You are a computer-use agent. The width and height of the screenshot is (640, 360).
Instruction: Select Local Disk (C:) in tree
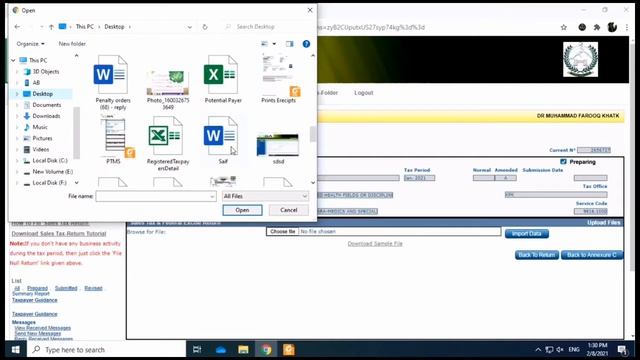click(x=45, y=160)
